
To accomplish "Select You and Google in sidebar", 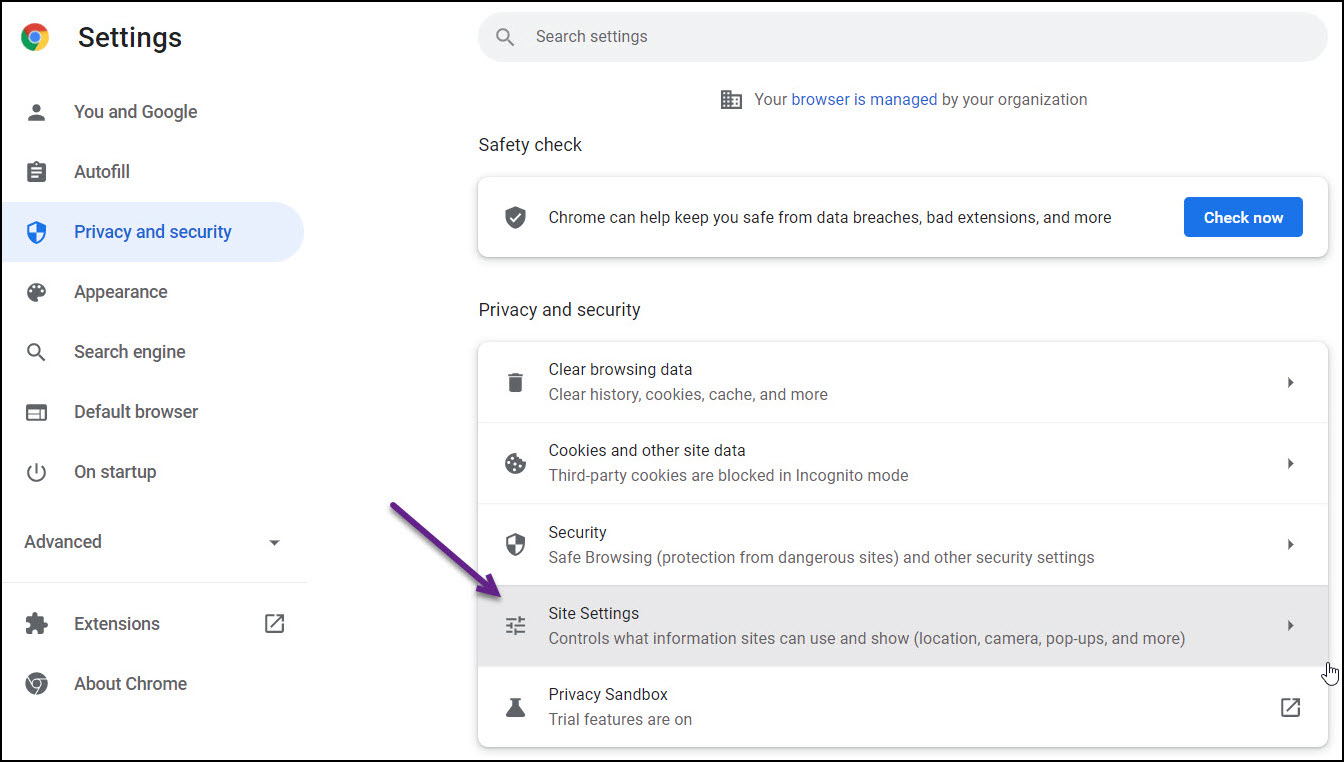I will tap(136, 112).
